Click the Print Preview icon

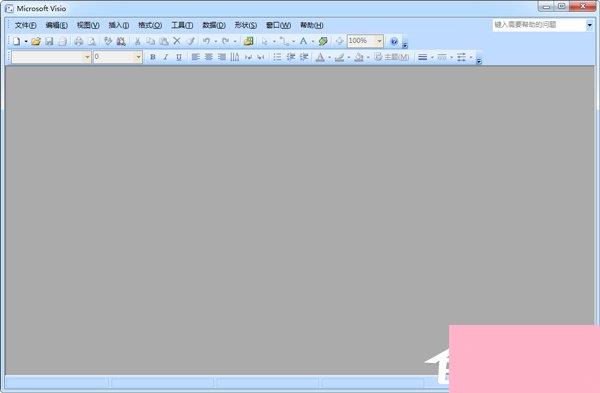click(x=92, y=41)
